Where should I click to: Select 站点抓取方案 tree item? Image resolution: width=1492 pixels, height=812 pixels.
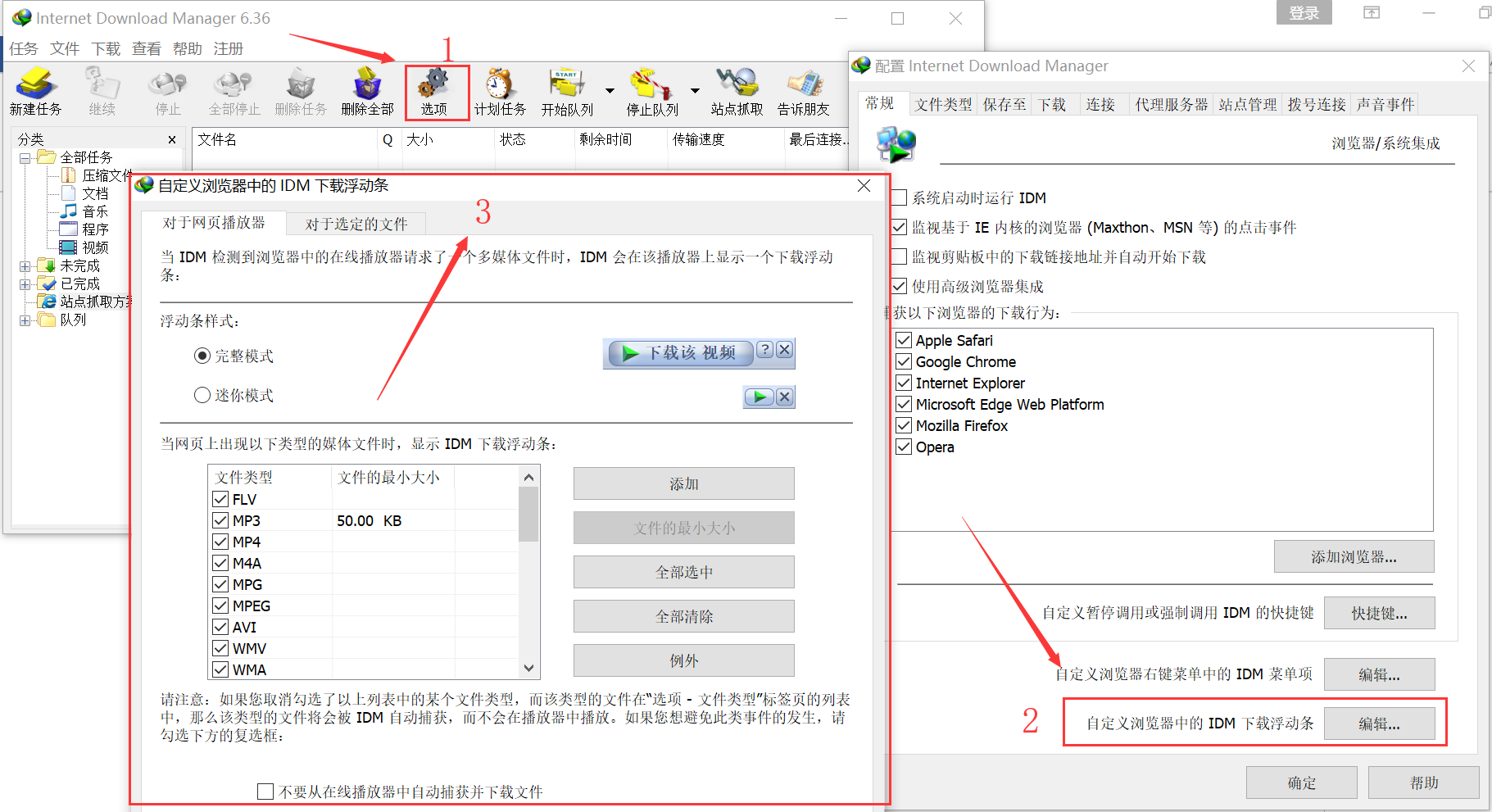86,302
